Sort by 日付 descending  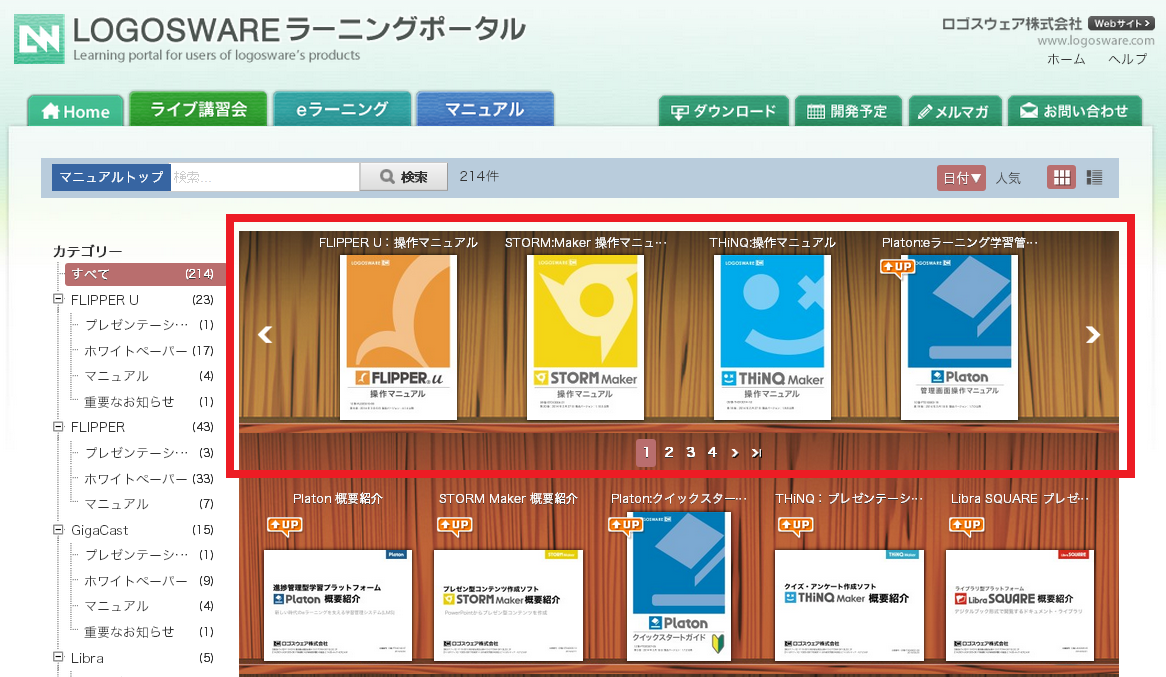(x=962, y=178)
